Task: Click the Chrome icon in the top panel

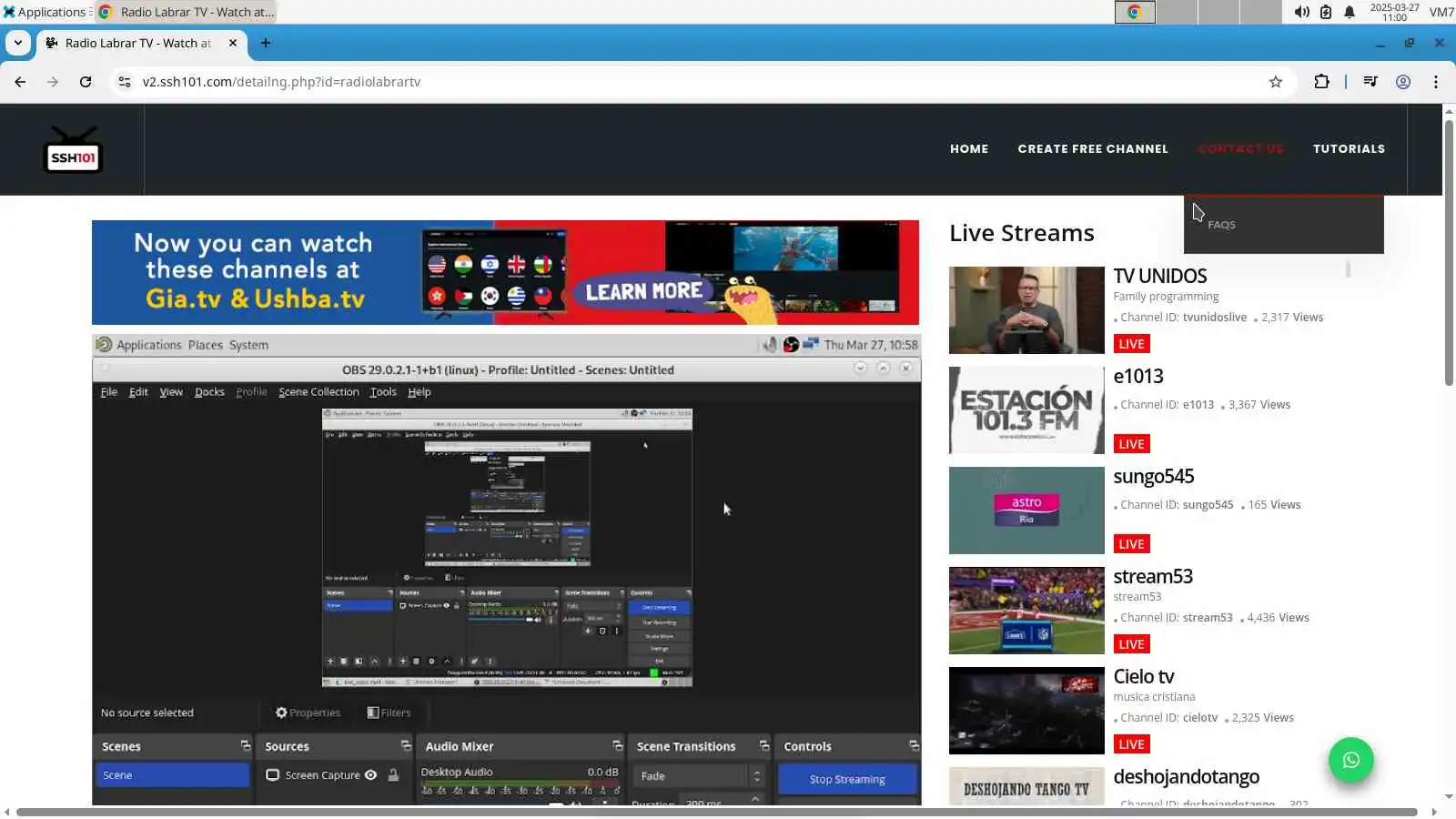Action: (x=1135, y=12)
